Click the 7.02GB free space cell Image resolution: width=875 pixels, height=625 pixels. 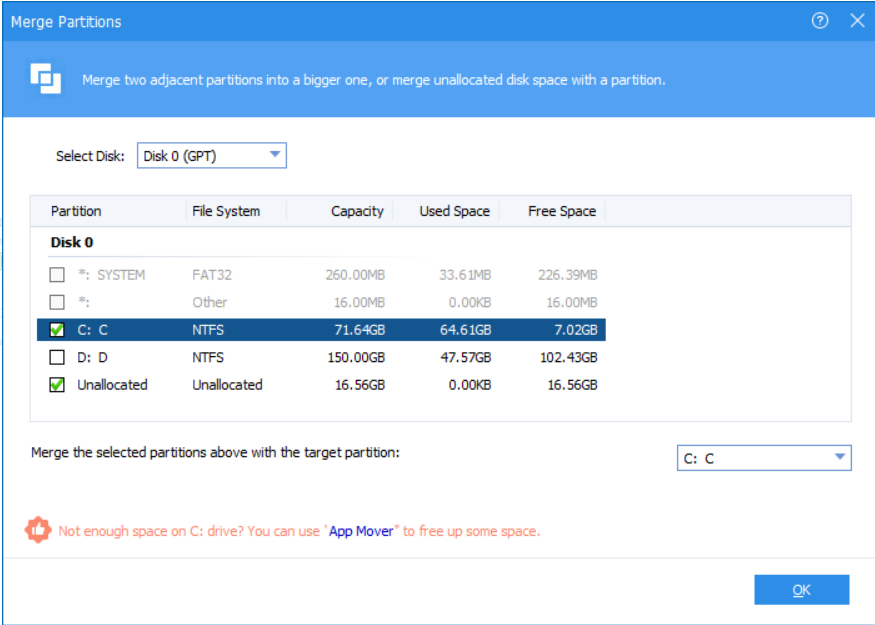pyautogui.click(x=576, y=330)
